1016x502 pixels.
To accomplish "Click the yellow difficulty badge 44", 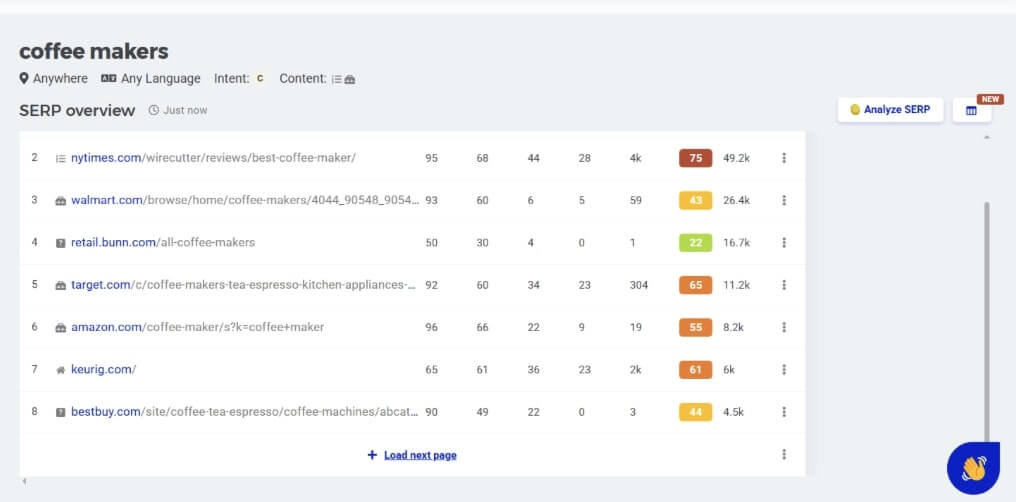I will coord(695,412).
